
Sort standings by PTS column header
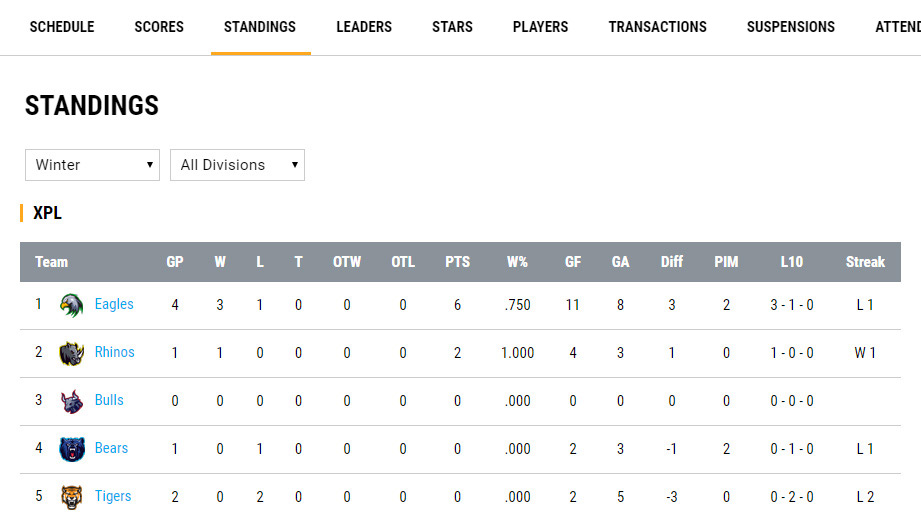(x=457, y=262)
